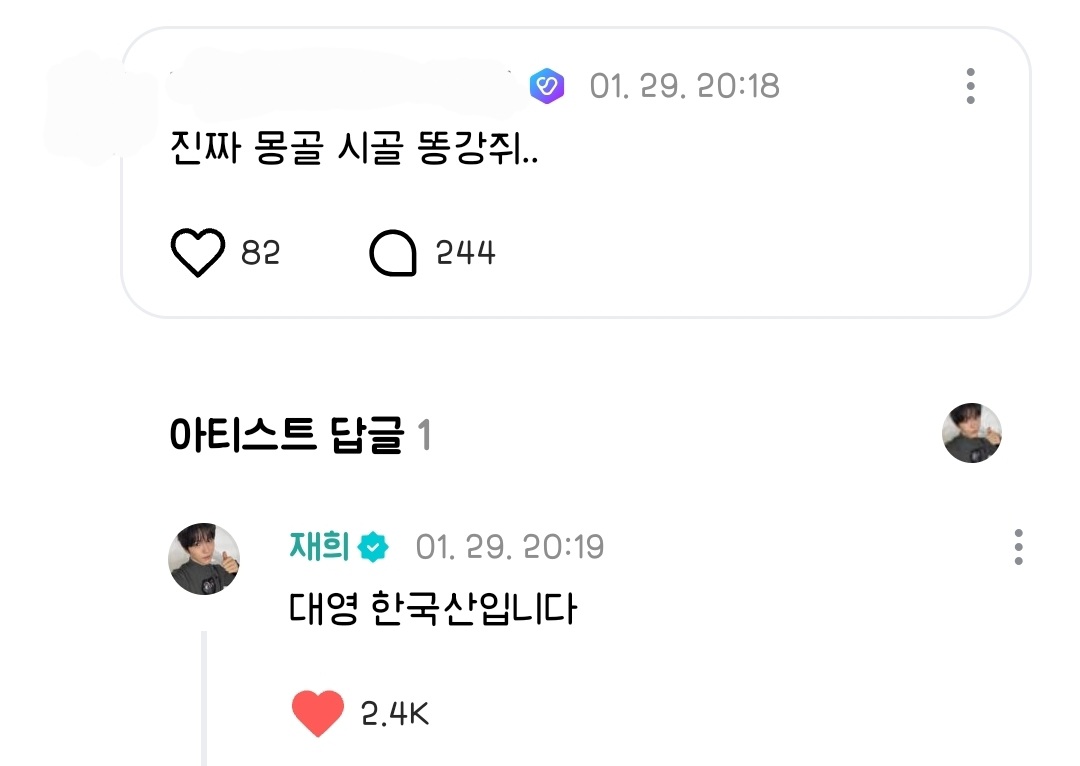This screenshot has width=1080, height=766.
Task: Click the purple membership badge icon
Action: [x=547, y=86]
